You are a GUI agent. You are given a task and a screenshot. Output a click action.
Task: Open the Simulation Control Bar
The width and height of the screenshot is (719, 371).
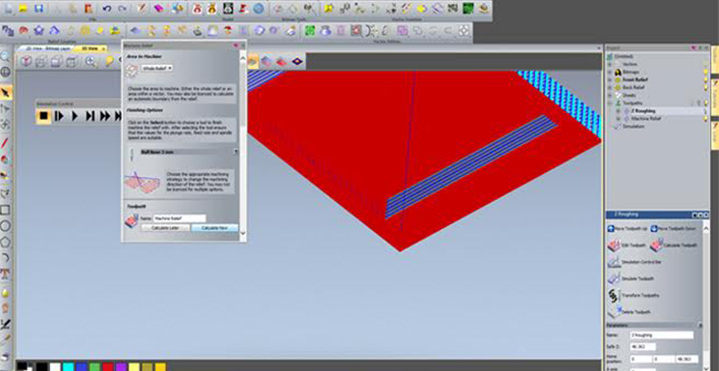point(635,262)
